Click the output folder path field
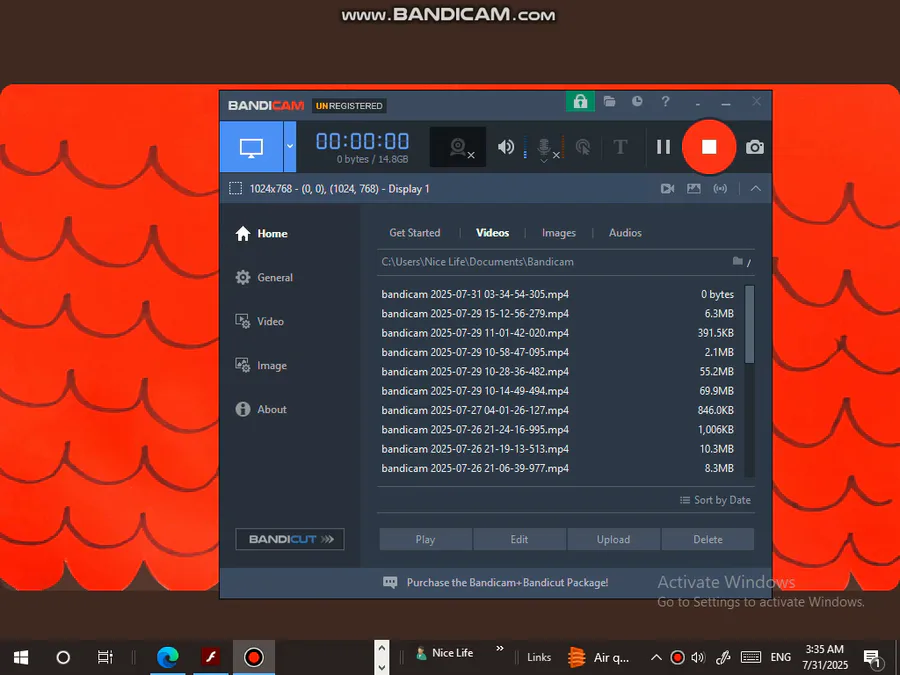This screenshot has height=675, width=900. coord(551,262)
